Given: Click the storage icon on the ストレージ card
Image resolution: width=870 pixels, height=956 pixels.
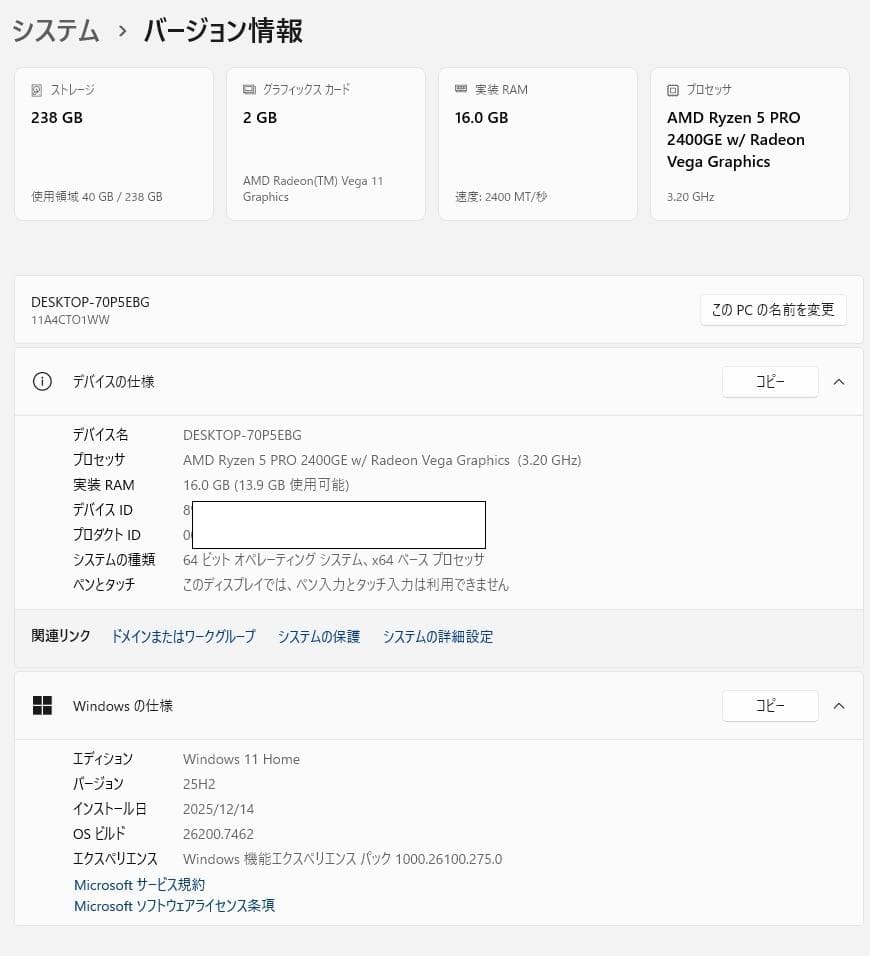Looking at the screenshot, I should tap(36, 90).
